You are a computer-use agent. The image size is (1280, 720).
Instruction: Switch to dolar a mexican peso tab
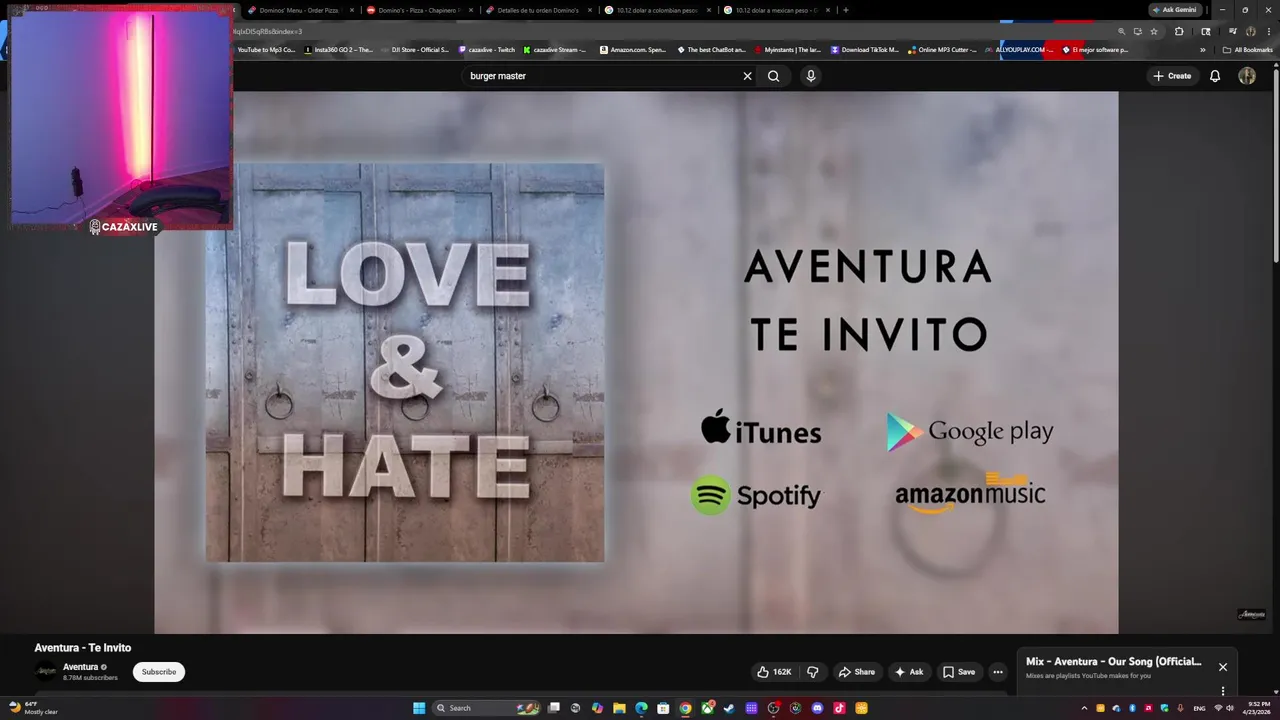pos(776,10)
